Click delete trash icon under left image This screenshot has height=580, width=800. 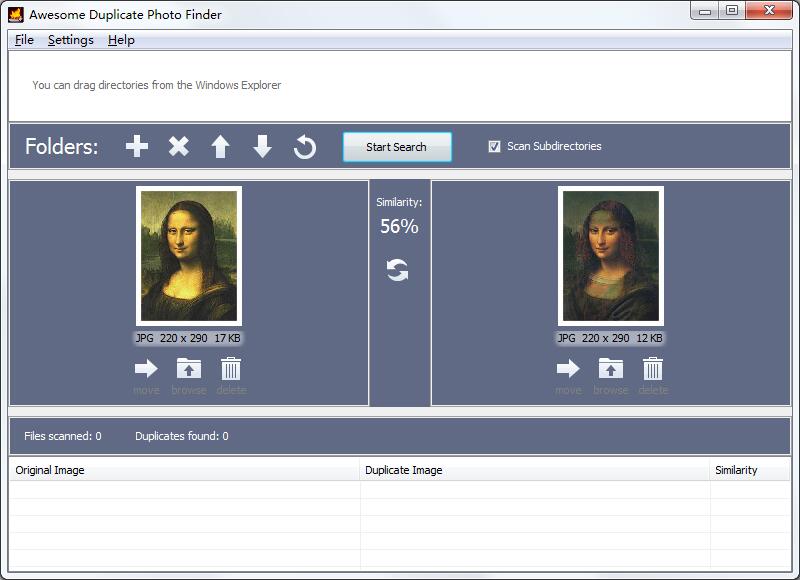coord(231,368)
